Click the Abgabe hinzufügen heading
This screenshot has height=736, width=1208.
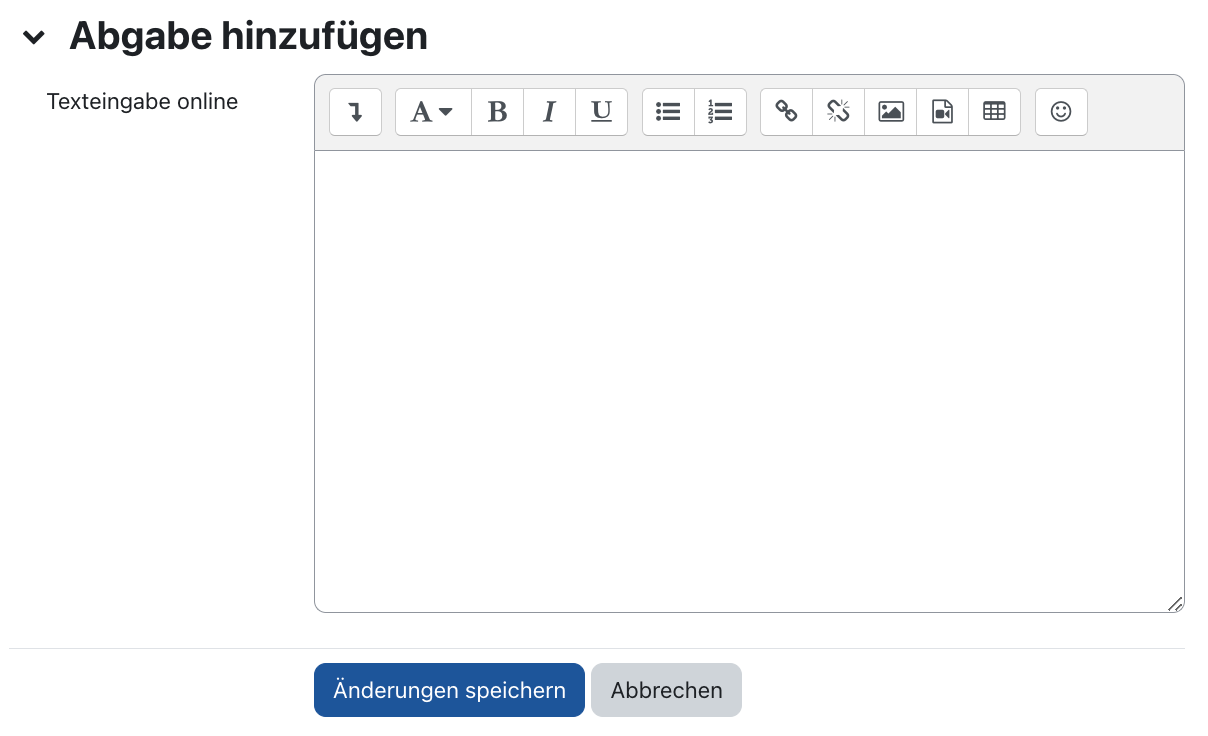(248, 36)
